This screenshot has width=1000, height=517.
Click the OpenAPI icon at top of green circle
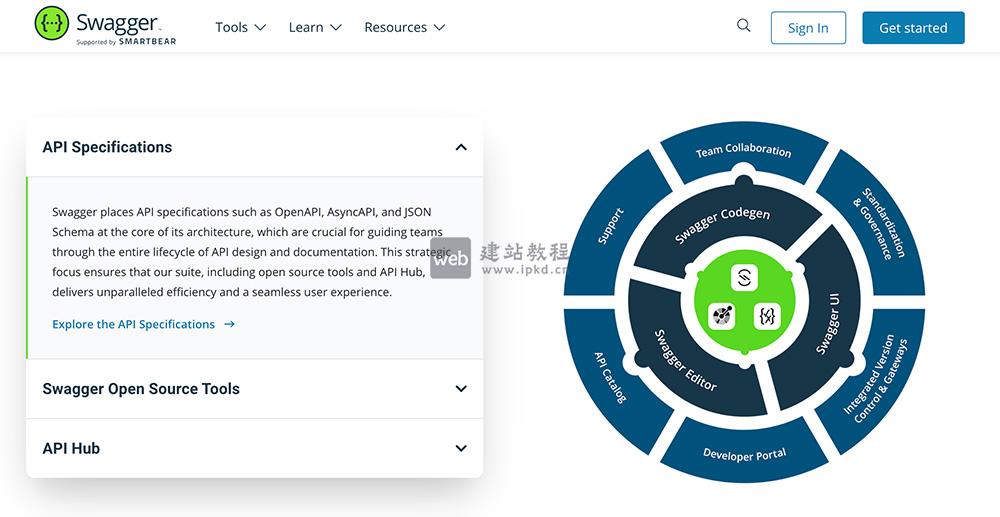pos(744,277)
